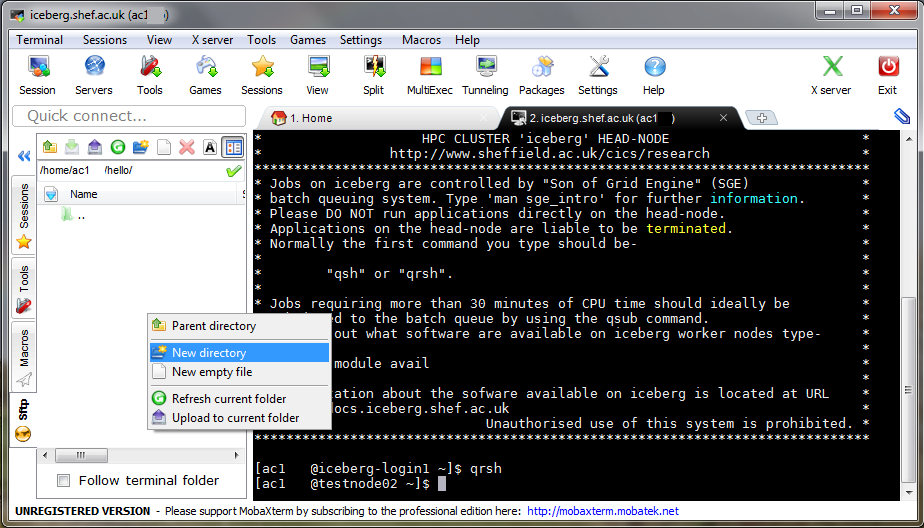The image size is (924, 528).
Task: Click the download file SFTP toolbar icon
Action: (x=72, y=147)
